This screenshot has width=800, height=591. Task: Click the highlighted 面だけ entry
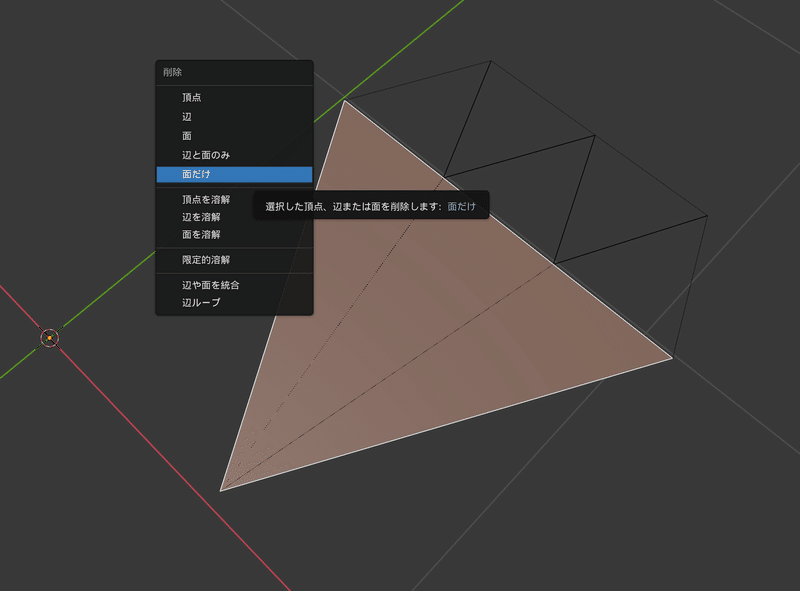[234, 175]
